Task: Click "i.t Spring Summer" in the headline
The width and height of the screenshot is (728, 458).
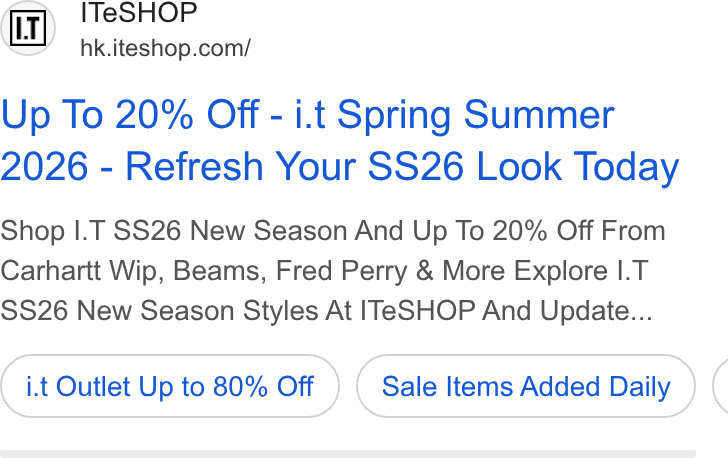Action: tap(455, 114)
